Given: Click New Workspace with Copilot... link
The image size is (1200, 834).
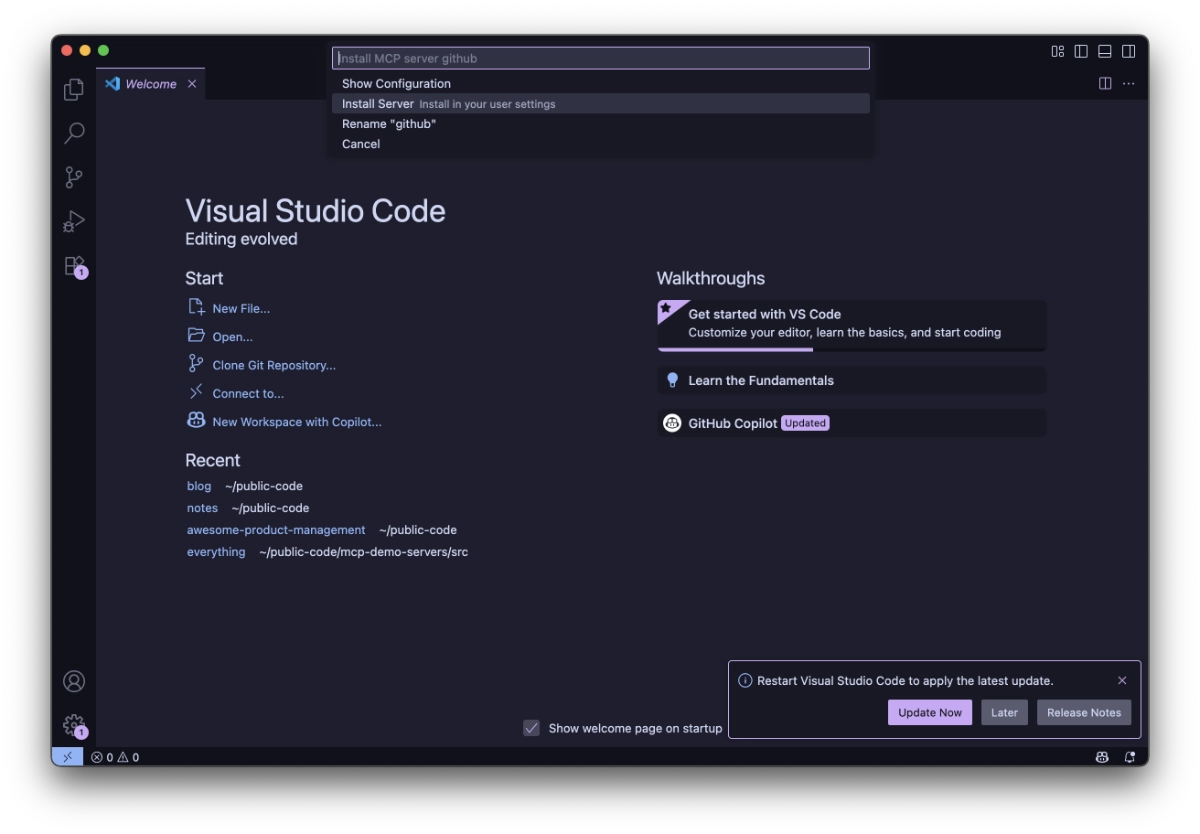Looking at the screenshot, I should coord(297,422).
